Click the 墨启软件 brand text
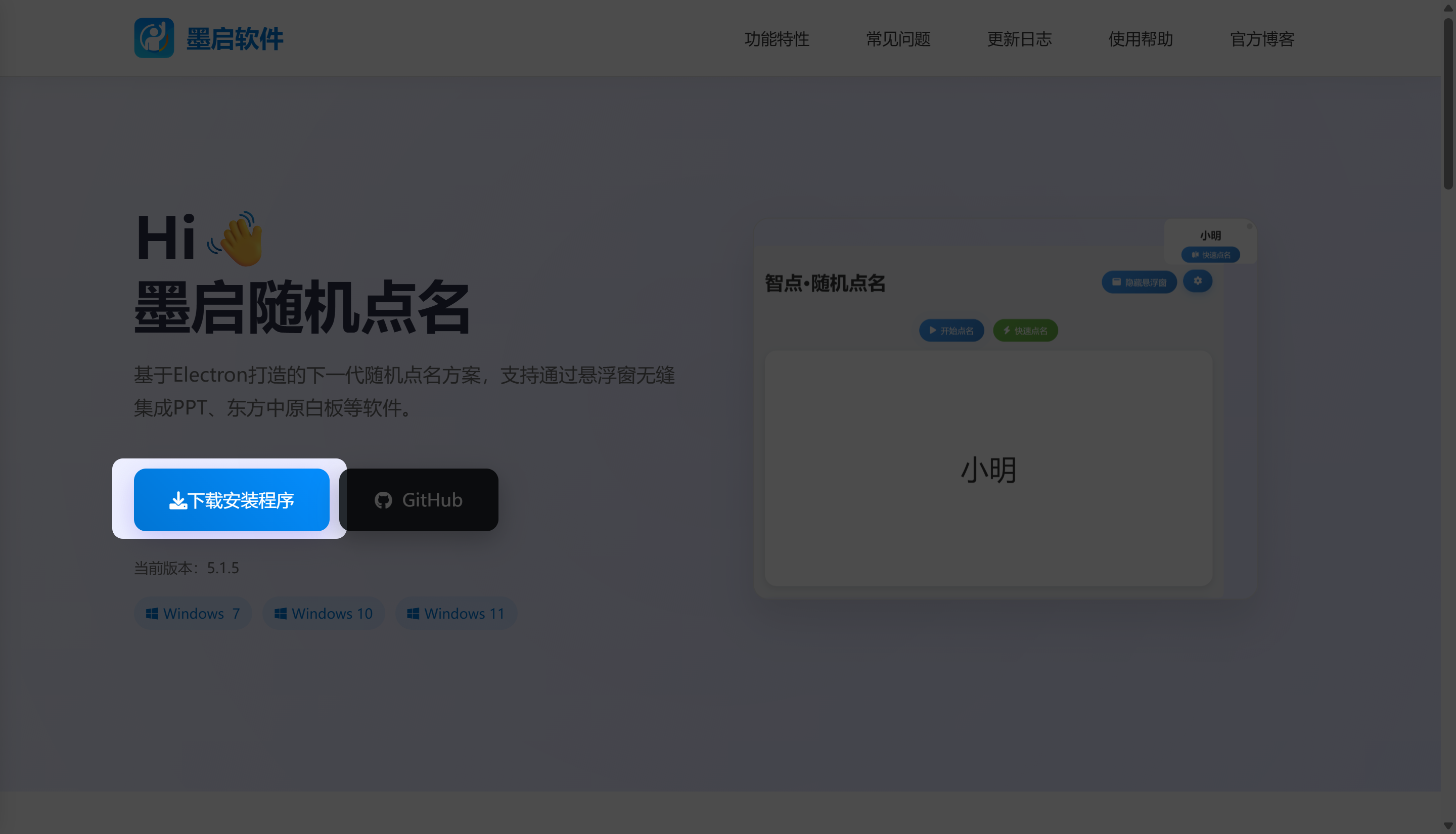The width and height of the screenshot is (1456, 834). pyautogui.click(x=235, y=39)
